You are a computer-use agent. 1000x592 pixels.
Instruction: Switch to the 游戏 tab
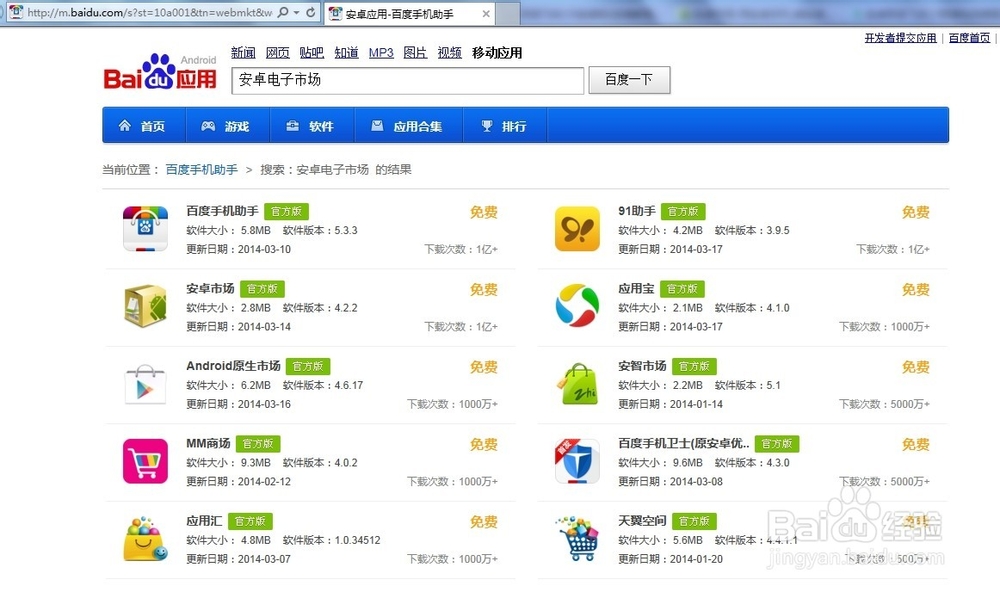226,125
